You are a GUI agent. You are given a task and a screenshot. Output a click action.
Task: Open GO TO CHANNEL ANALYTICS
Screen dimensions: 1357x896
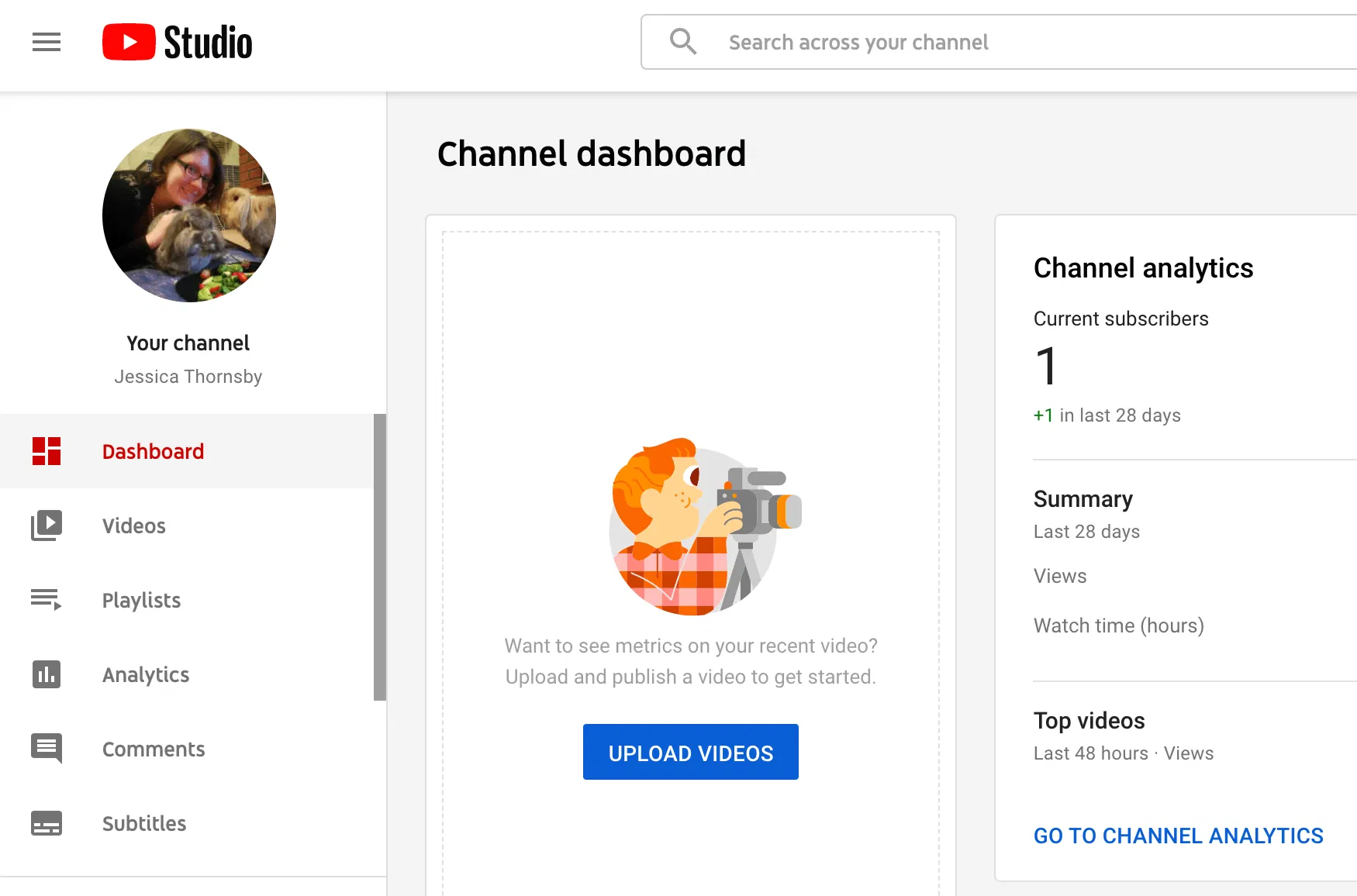click(1178, 836)
